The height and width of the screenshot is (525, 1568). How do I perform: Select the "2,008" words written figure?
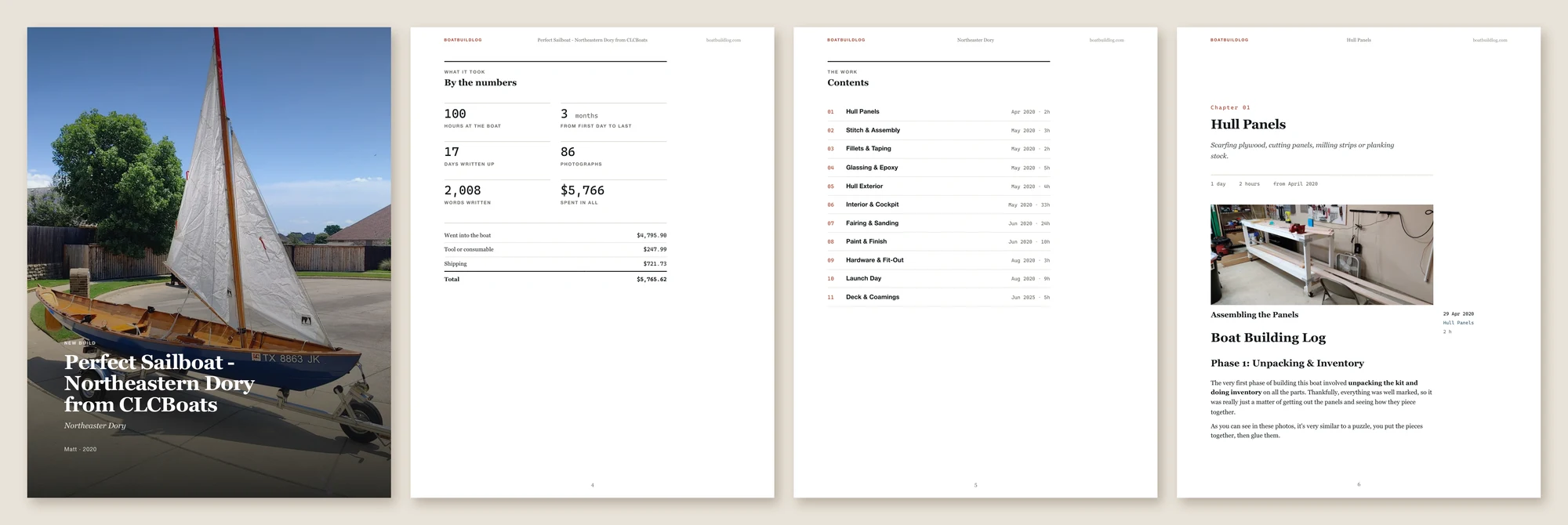click(x=463, y=190)
